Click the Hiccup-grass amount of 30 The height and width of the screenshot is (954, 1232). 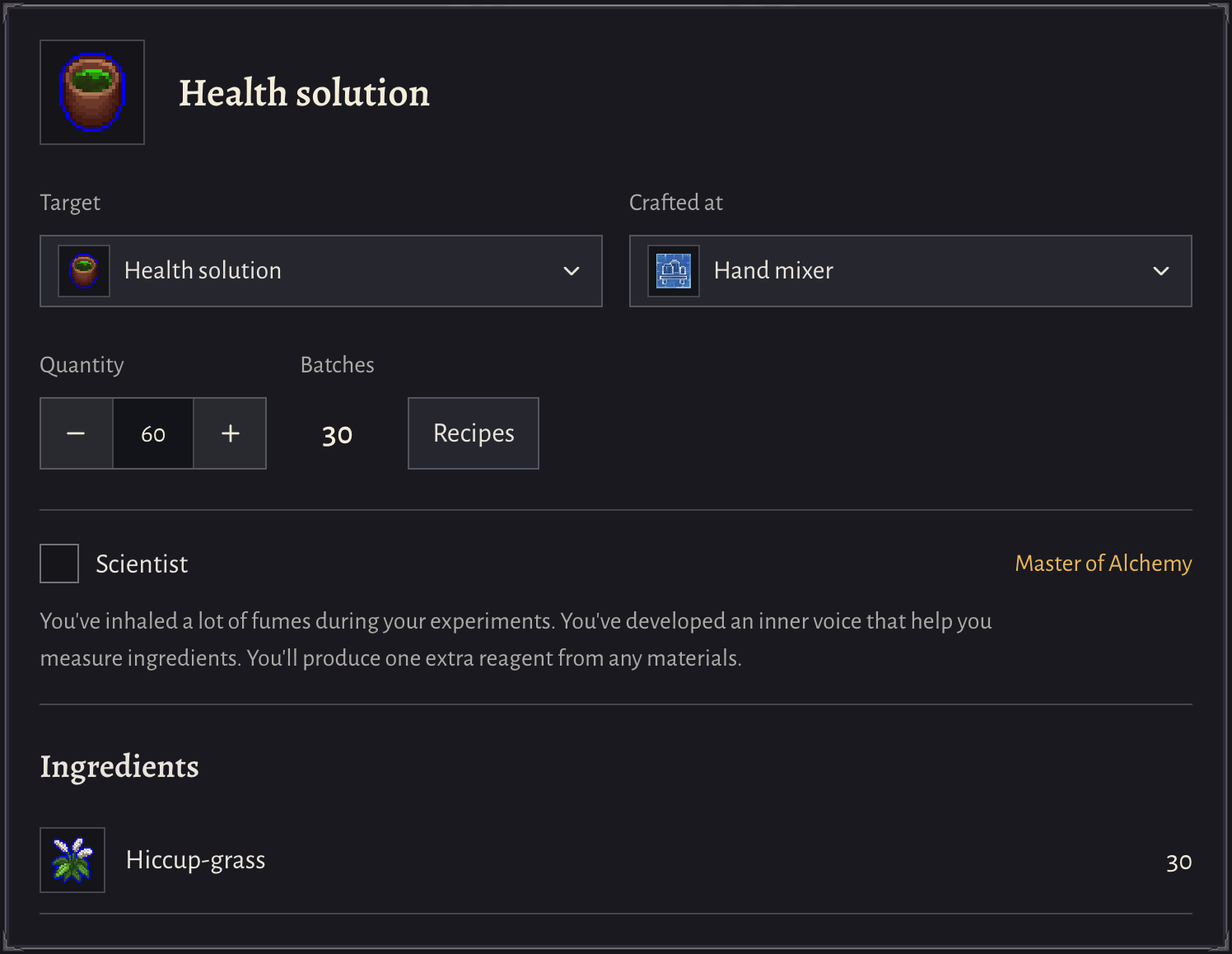click(x=1178, y=862)
